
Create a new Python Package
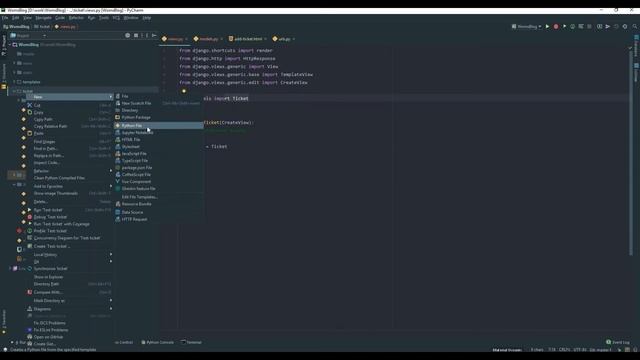pyautogui.click(x=159, y=118)
